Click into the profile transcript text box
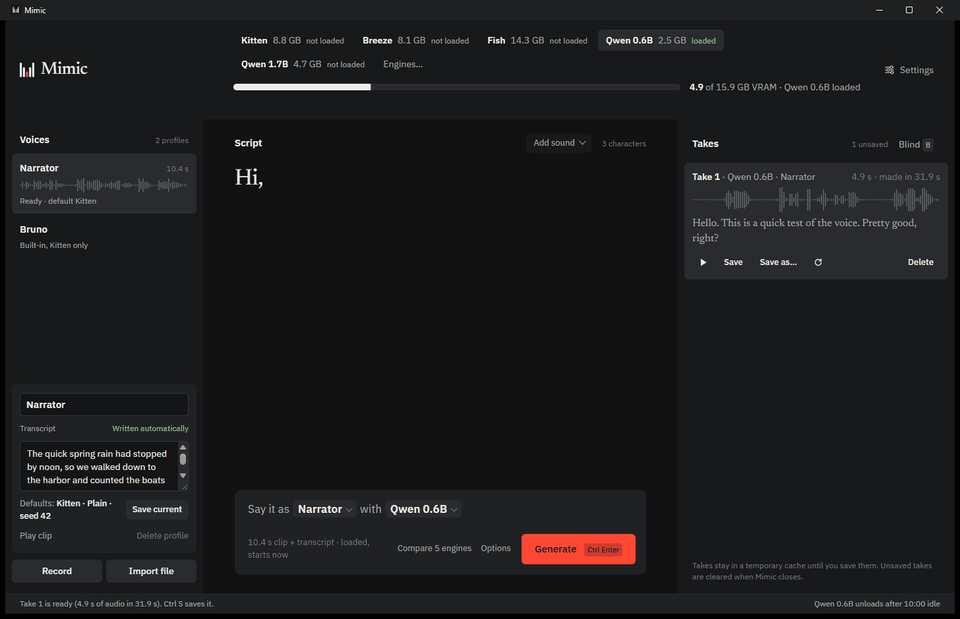 (99, 467)
